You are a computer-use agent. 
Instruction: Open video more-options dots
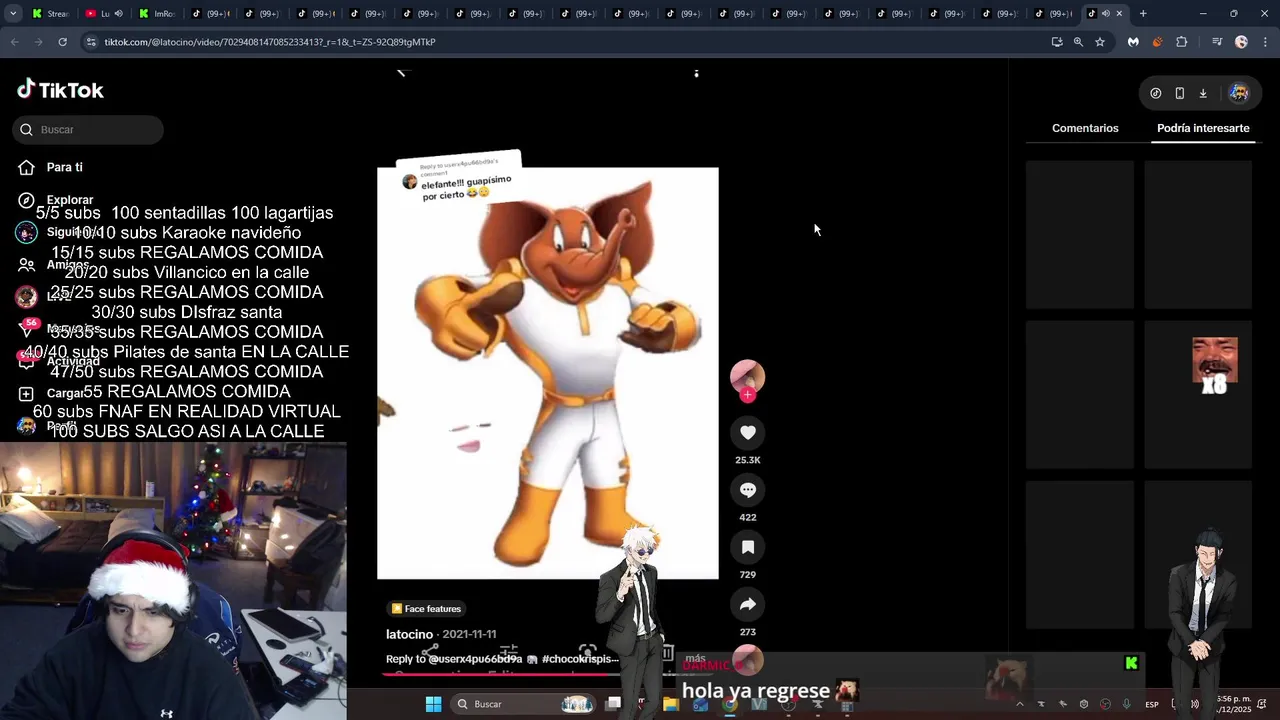[x=696, y=73]
